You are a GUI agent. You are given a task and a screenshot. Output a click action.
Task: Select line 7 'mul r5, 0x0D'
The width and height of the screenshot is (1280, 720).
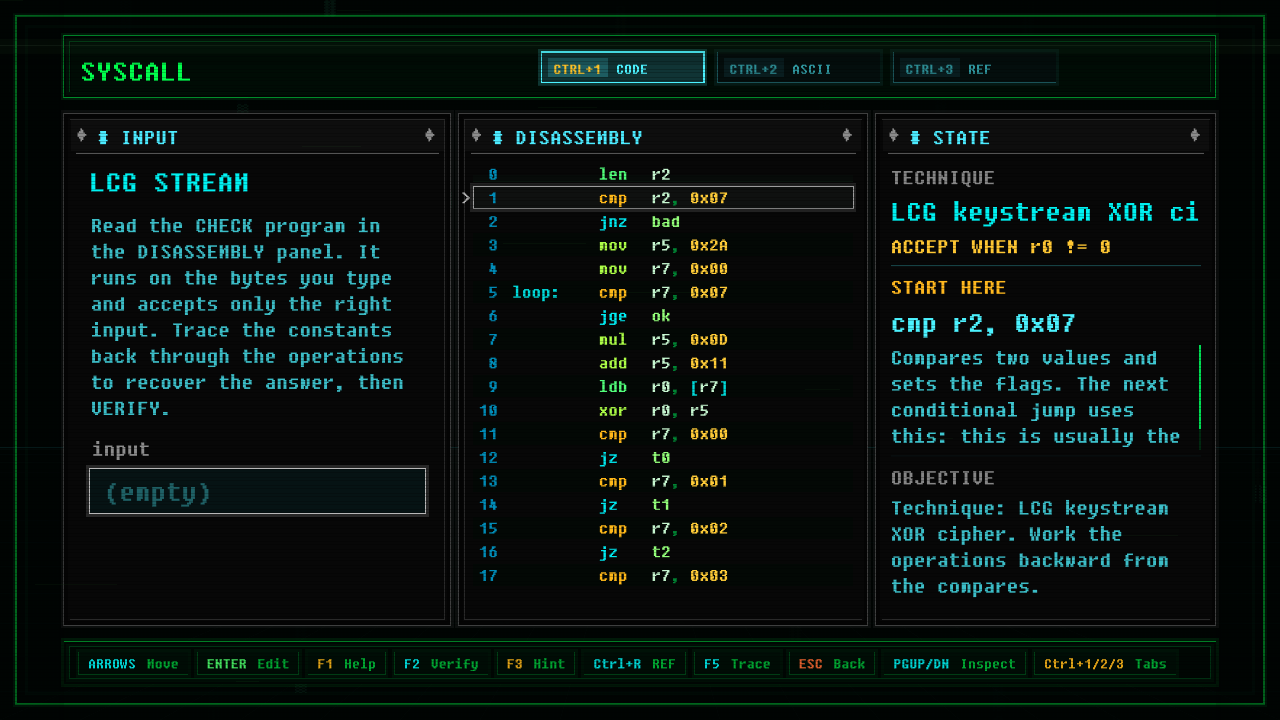(663, 340)
